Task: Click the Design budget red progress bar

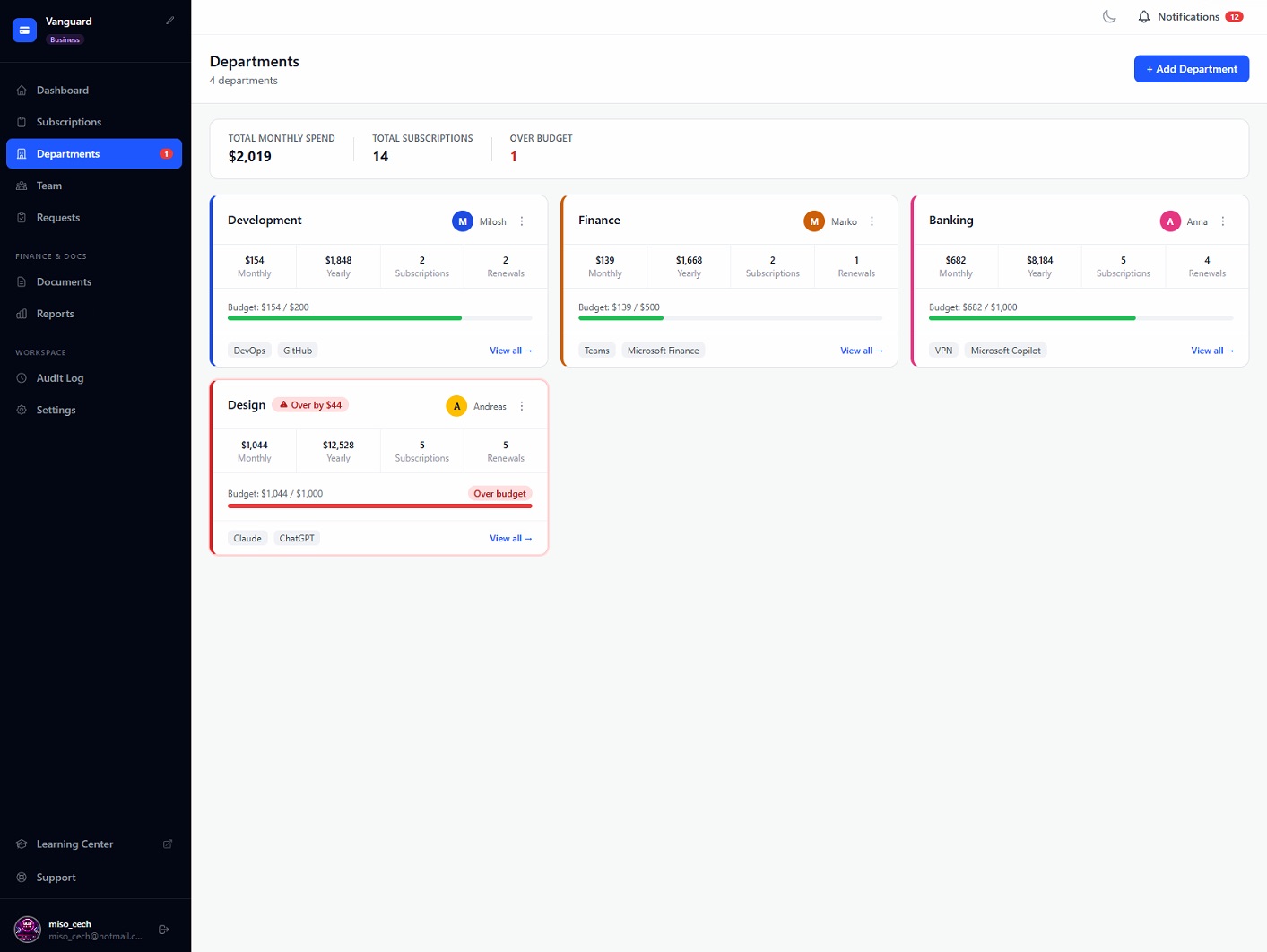Action: click(380, 506)
